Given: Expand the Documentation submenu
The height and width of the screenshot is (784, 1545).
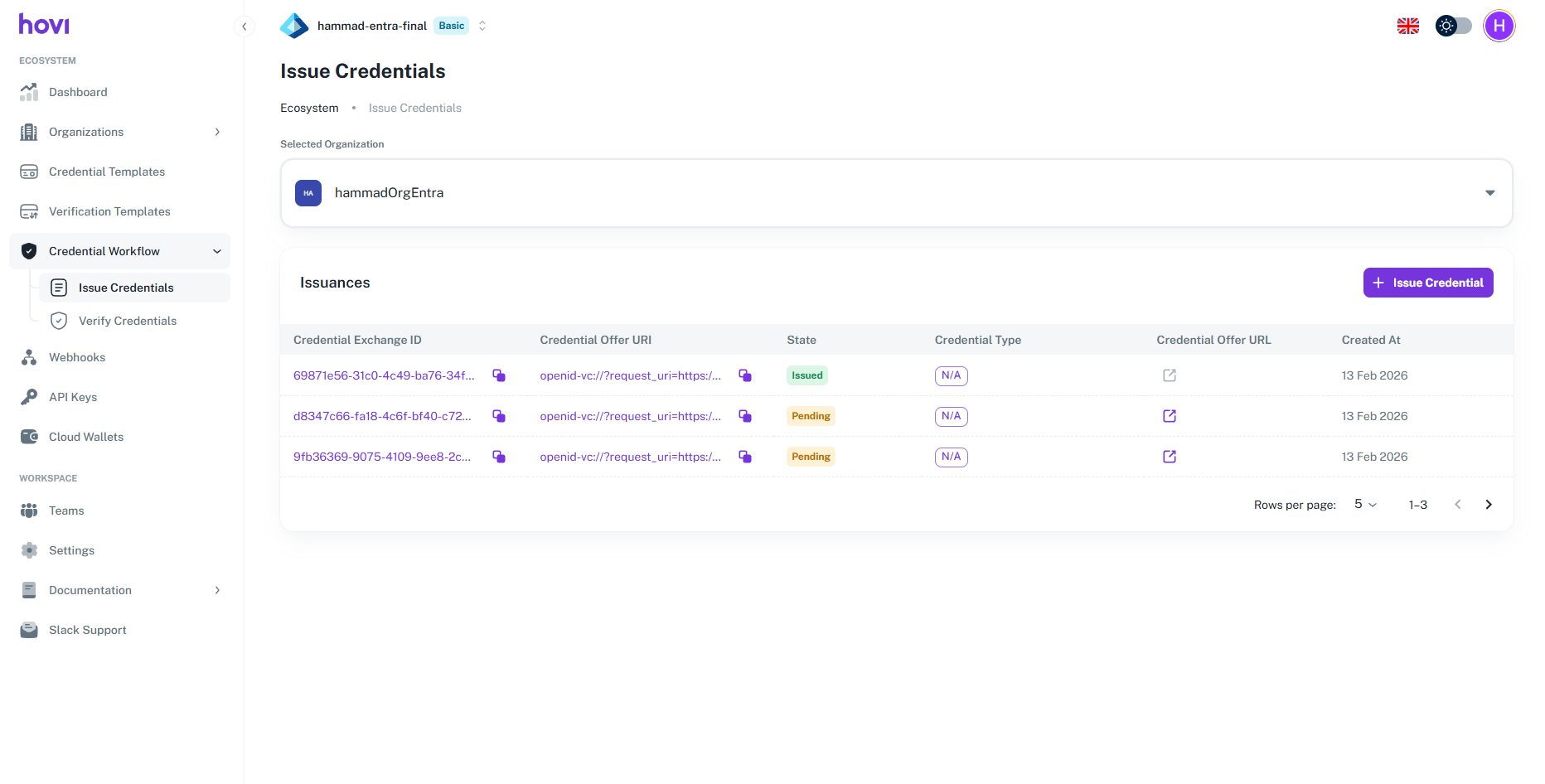Looking at the screenshot, I should click(x=217, y=590).
